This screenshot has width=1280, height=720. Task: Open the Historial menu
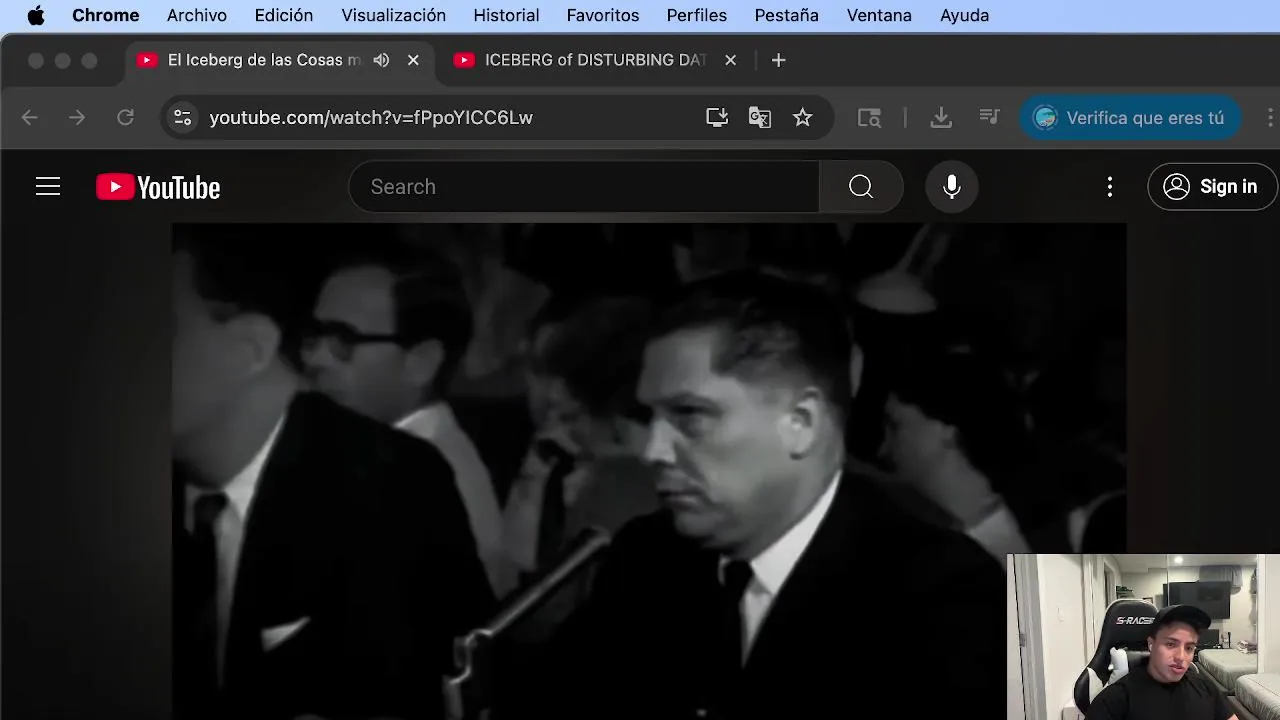pos(506,15)
